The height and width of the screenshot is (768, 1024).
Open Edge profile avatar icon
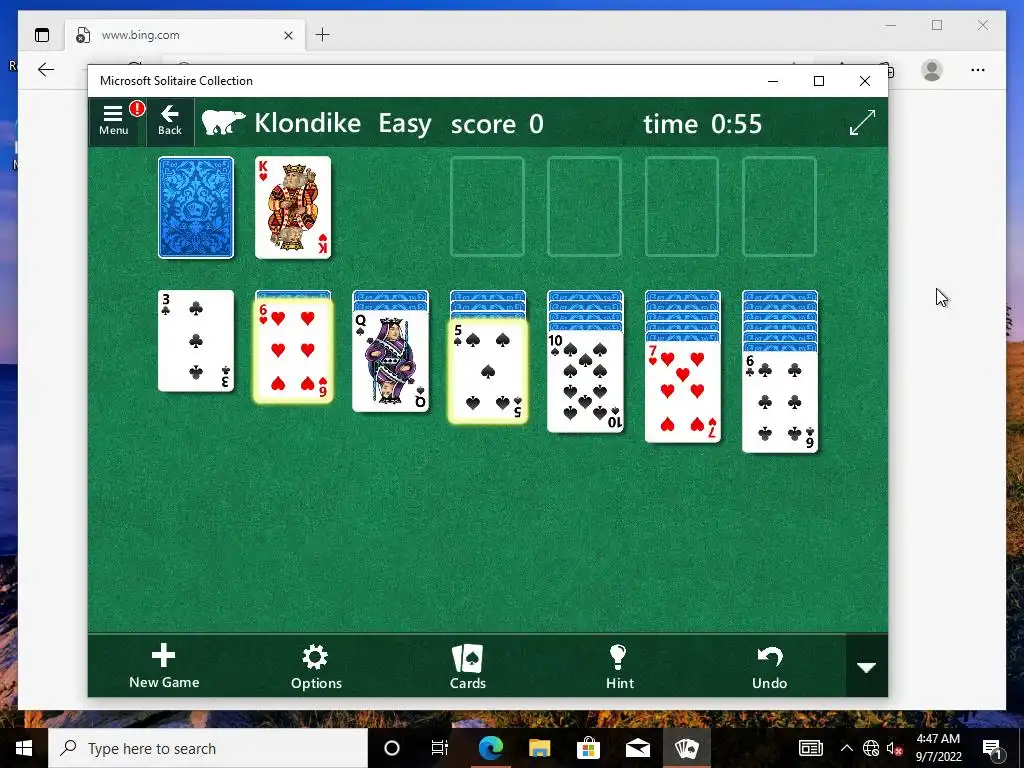(932, 70)
